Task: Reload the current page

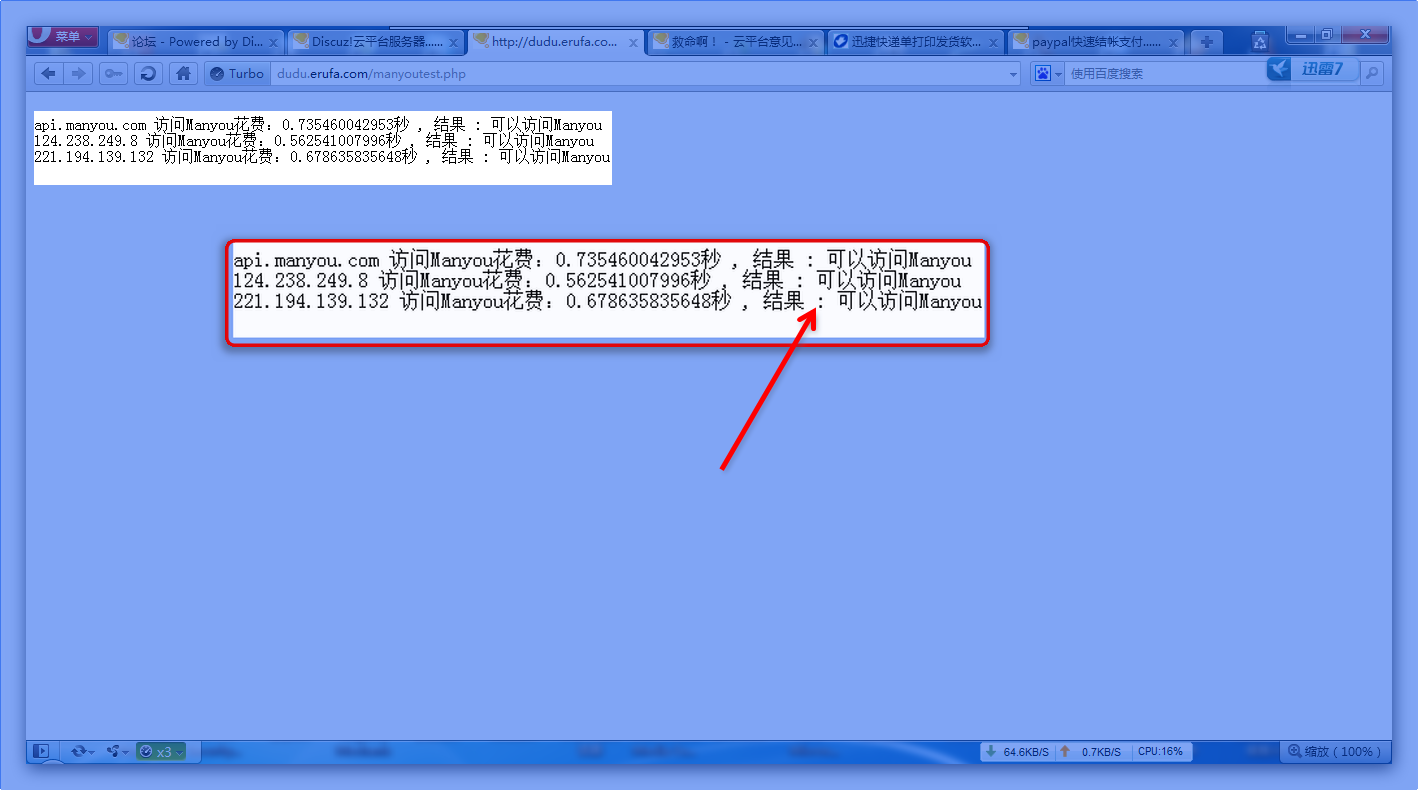Action: click(x=149, y=73)
